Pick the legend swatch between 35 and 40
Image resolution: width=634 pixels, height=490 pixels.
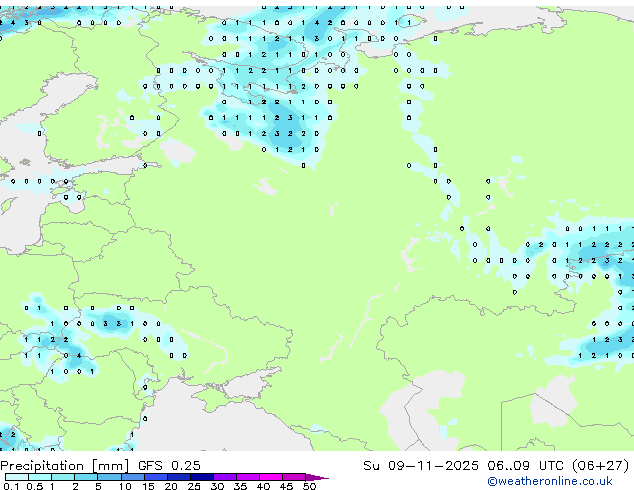(x=248, y=477)
